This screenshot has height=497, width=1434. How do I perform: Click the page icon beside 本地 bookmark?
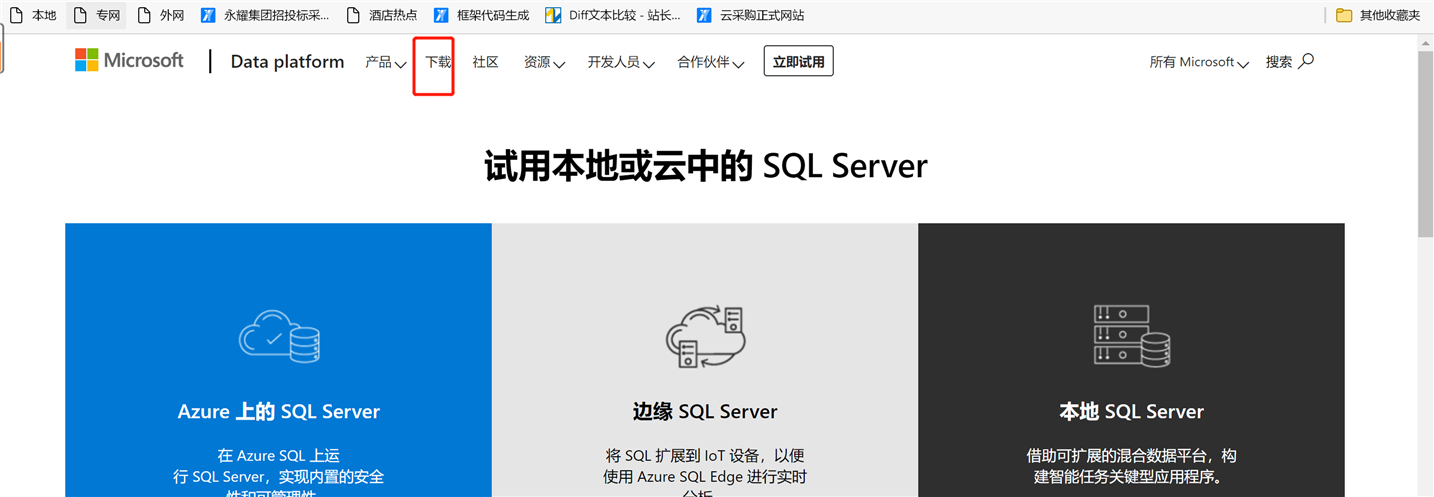click(x=16, y=15)
